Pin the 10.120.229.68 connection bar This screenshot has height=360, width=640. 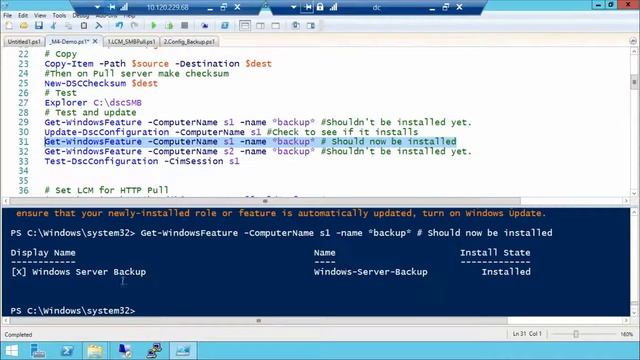pyautogui.click(x=112, y=7)
